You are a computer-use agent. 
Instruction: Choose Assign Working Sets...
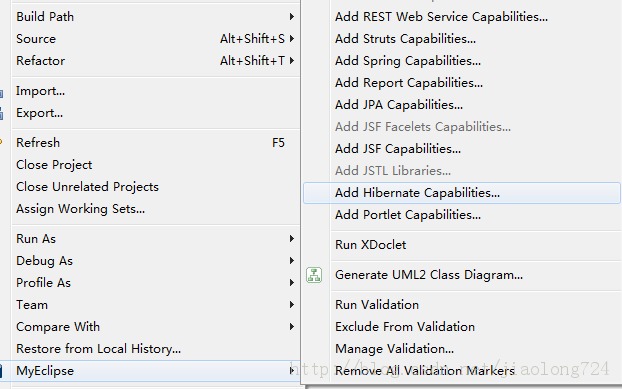(x=156, y=209)
